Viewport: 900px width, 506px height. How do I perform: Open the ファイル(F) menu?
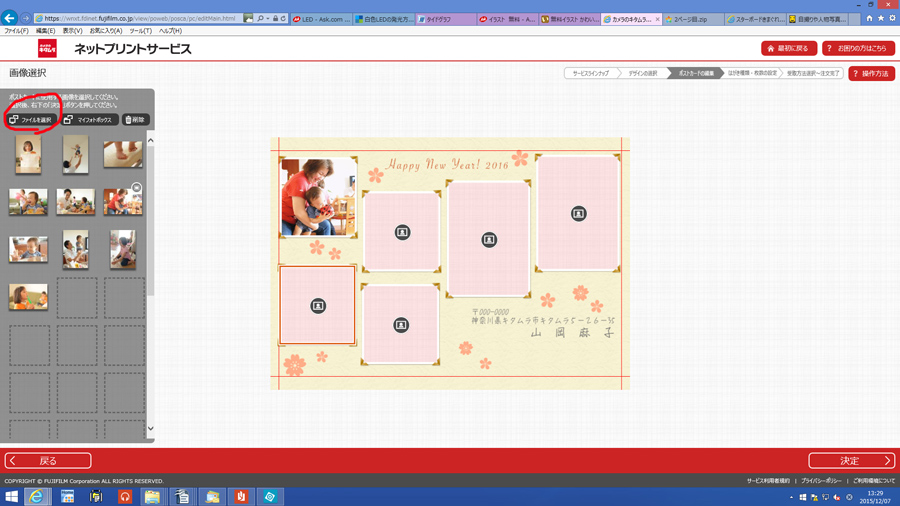[x=17, y=31]
